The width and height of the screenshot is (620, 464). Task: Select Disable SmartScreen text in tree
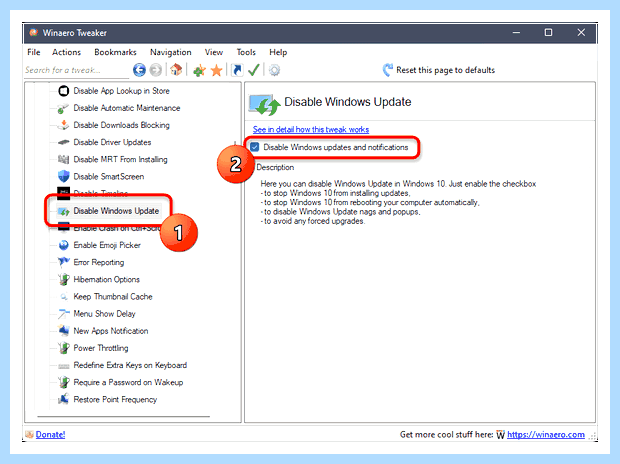point(109,176)
